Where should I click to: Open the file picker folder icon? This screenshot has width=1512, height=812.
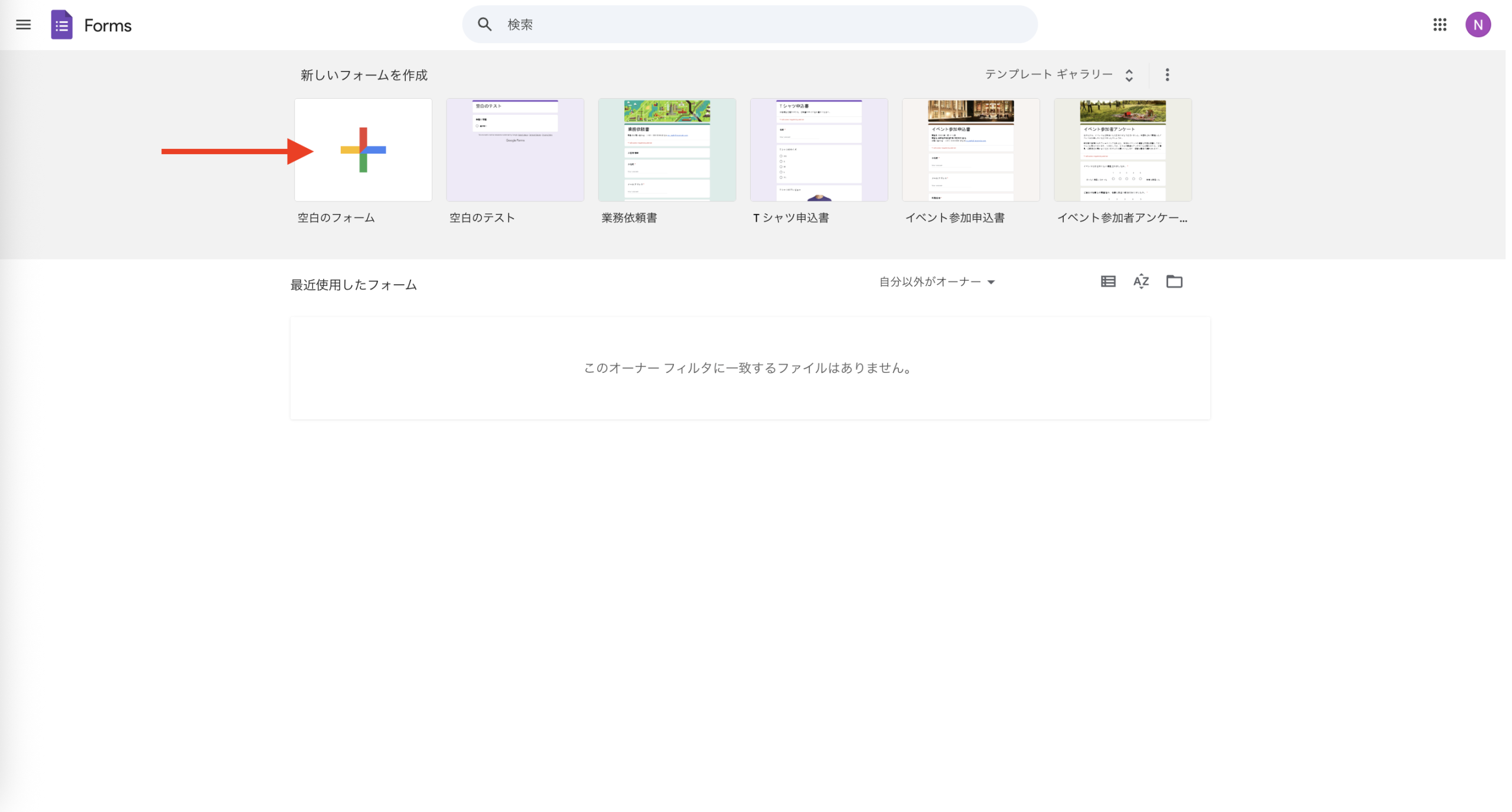[x=1174, y=281]
